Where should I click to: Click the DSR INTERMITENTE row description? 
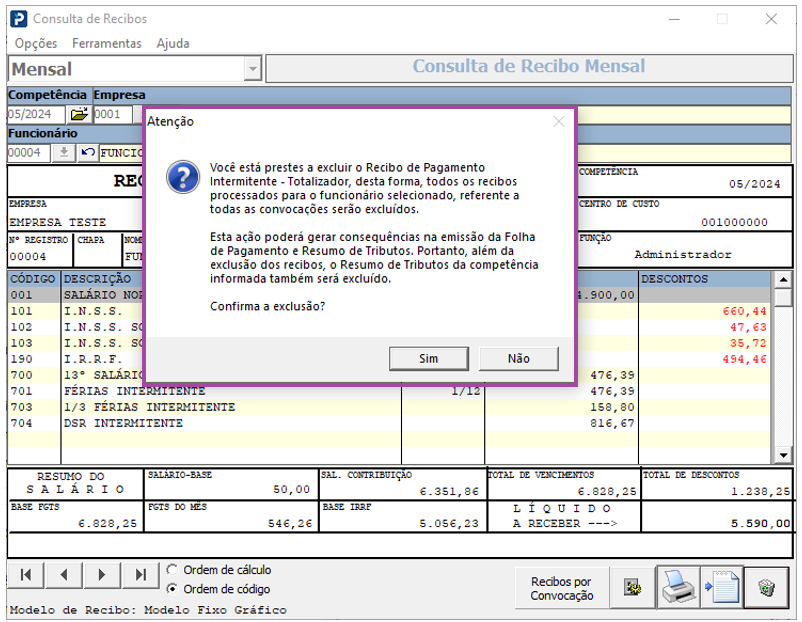[x=123, y=423]
